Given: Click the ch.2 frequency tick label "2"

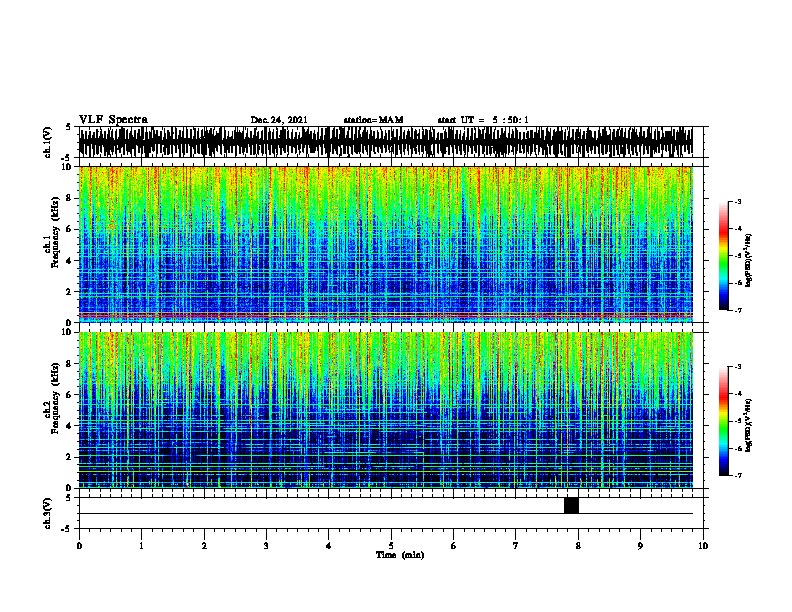Looking at the screenshot, I should (x=69, y=457).
